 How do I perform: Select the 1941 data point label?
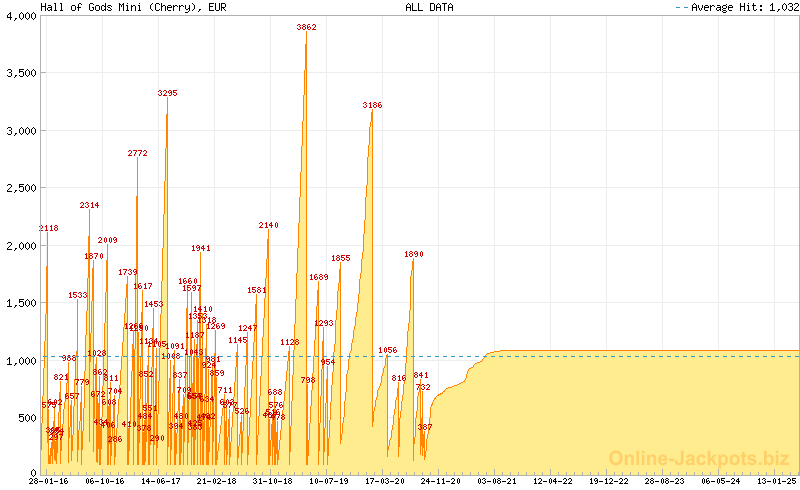tap(201, 248)
